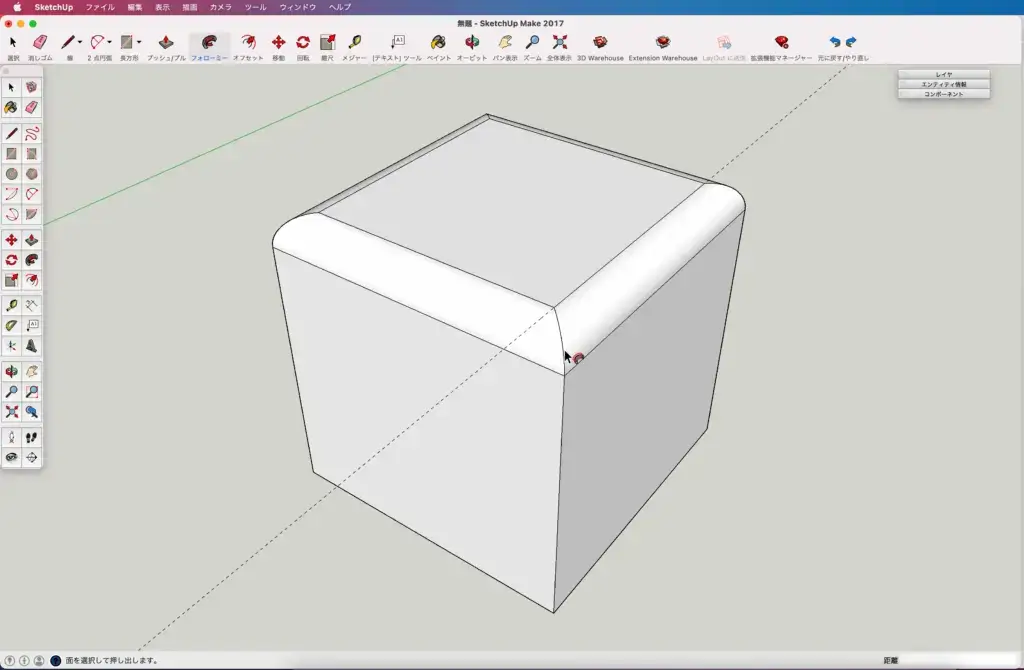The width and height of the screenshot is (1024, 670).
Task: Redo with the right blue arrow
Action: (x=851, y=42)
